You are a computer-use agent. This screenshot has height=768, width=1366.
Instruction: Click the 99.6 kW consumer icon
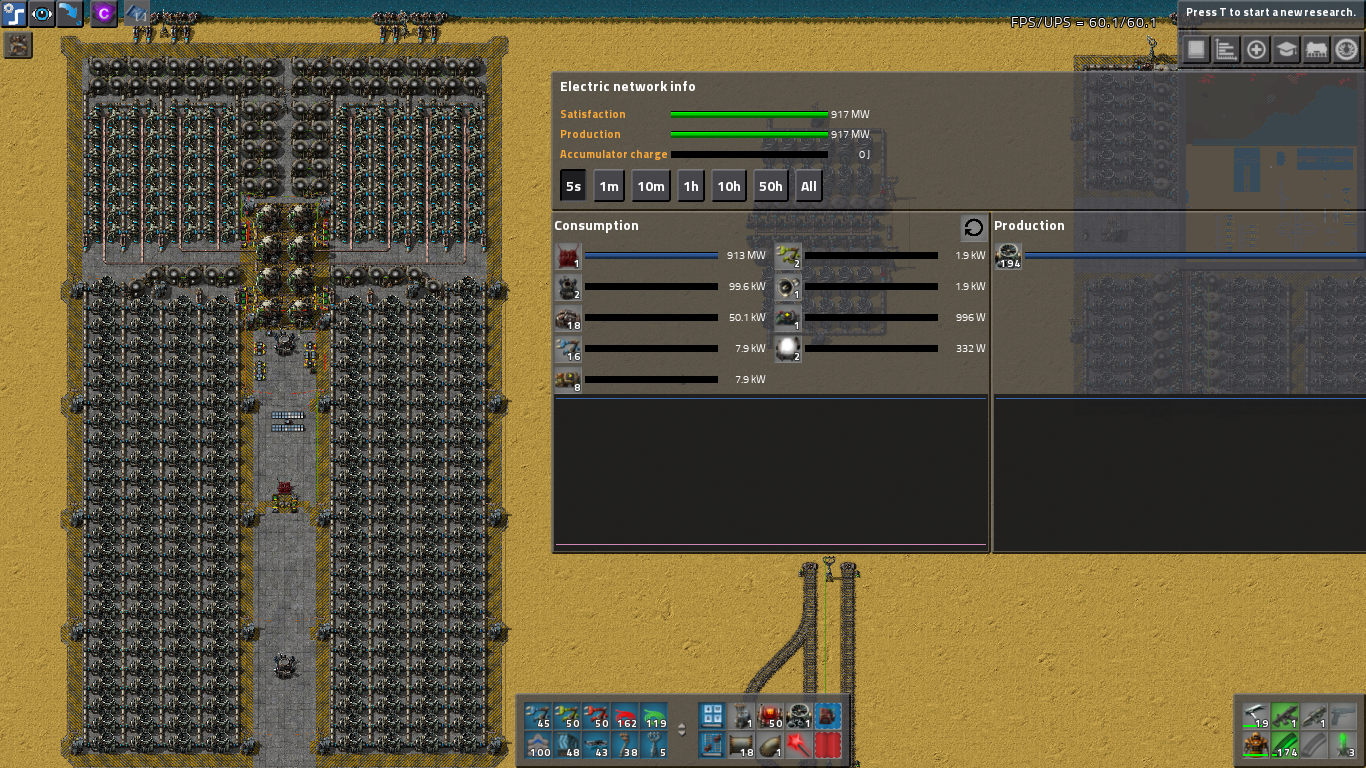pyautogui.click(x=568, y=287)
